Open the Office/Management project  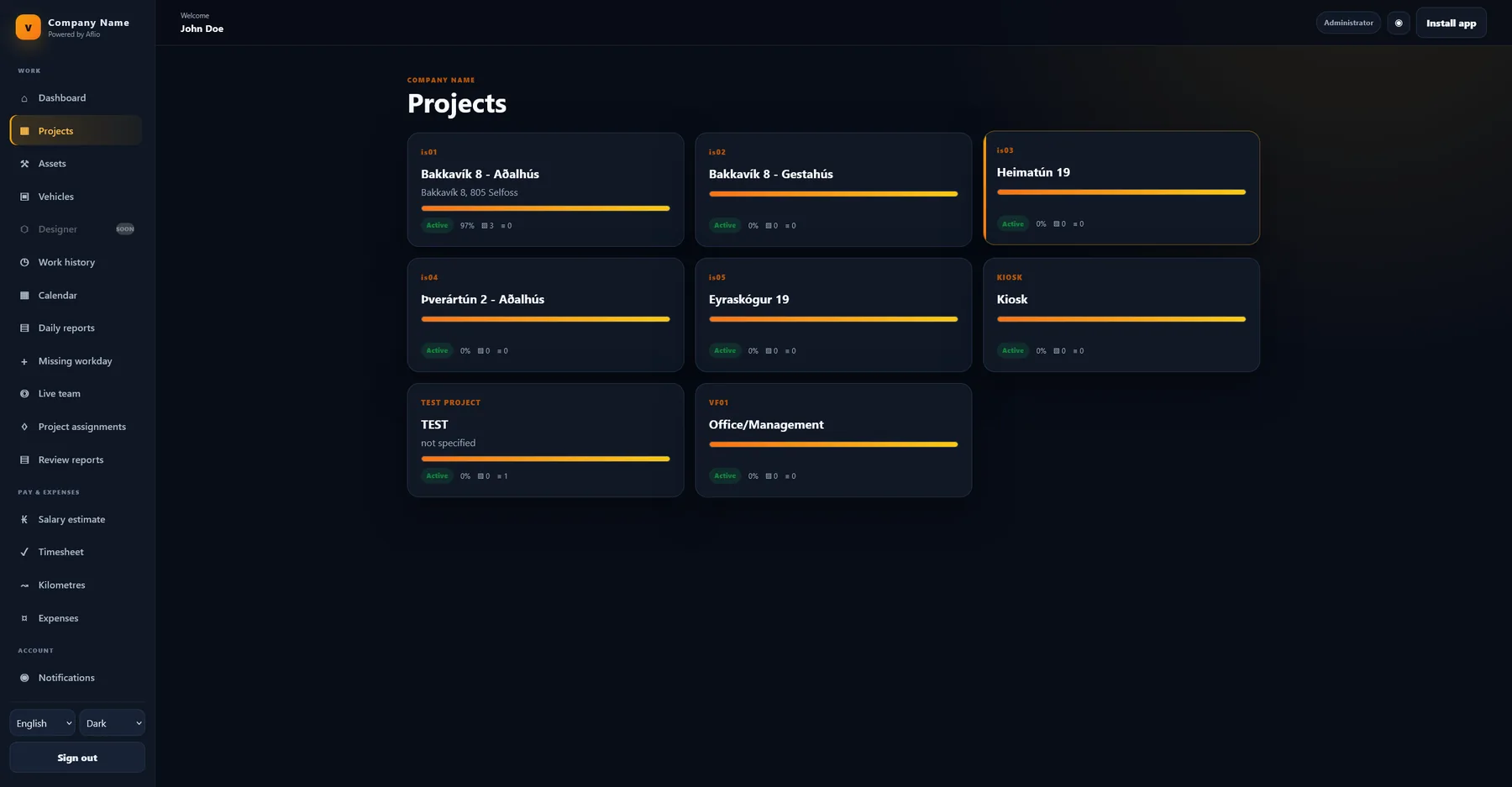[x=833, y=440]
